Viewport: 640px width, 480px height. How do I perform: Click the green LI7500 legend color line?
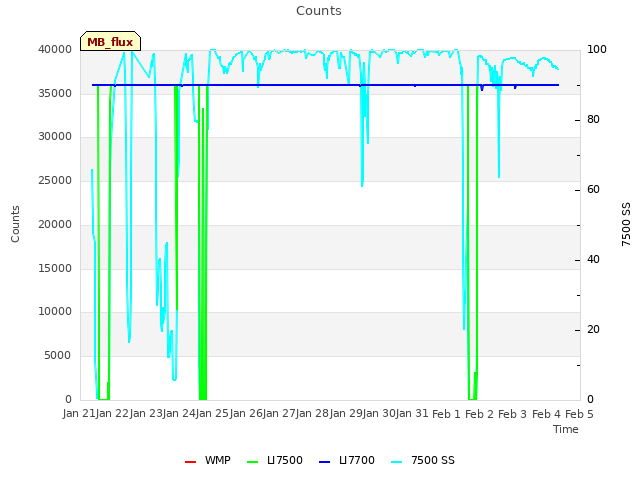tap(253, 462)
